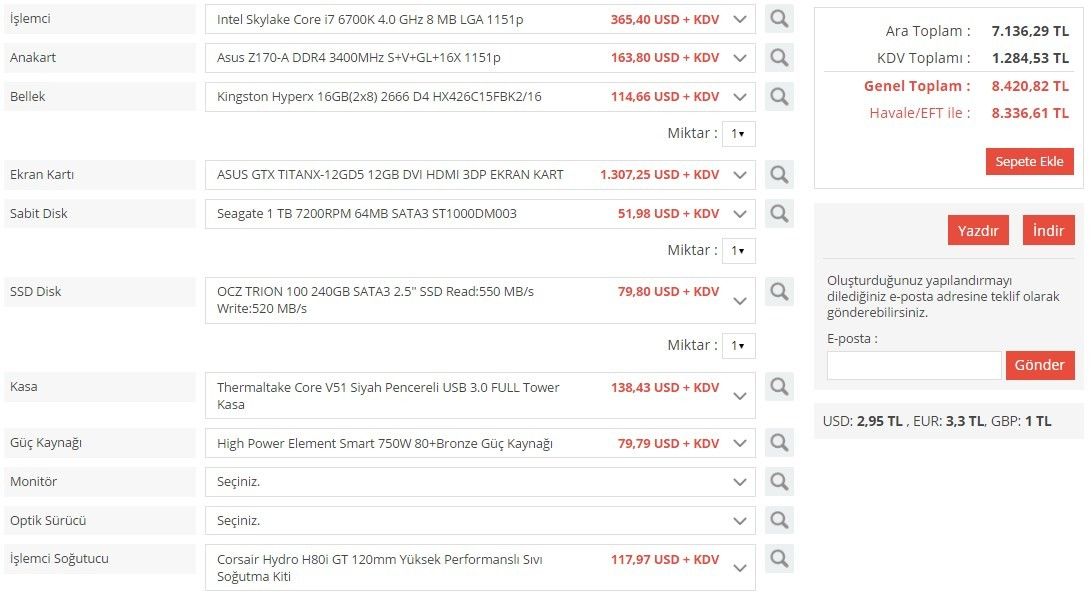Click the İndir download button
Image resolution: width=1091 pixels, height=599 pixels.
coord(1048,230)
